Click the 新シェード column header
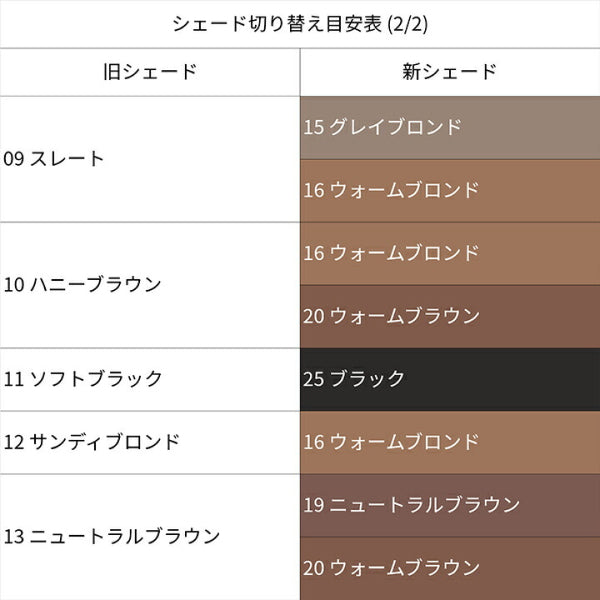Image resolution: width=600 pixels, height=600 pixels. coord(449,72)
